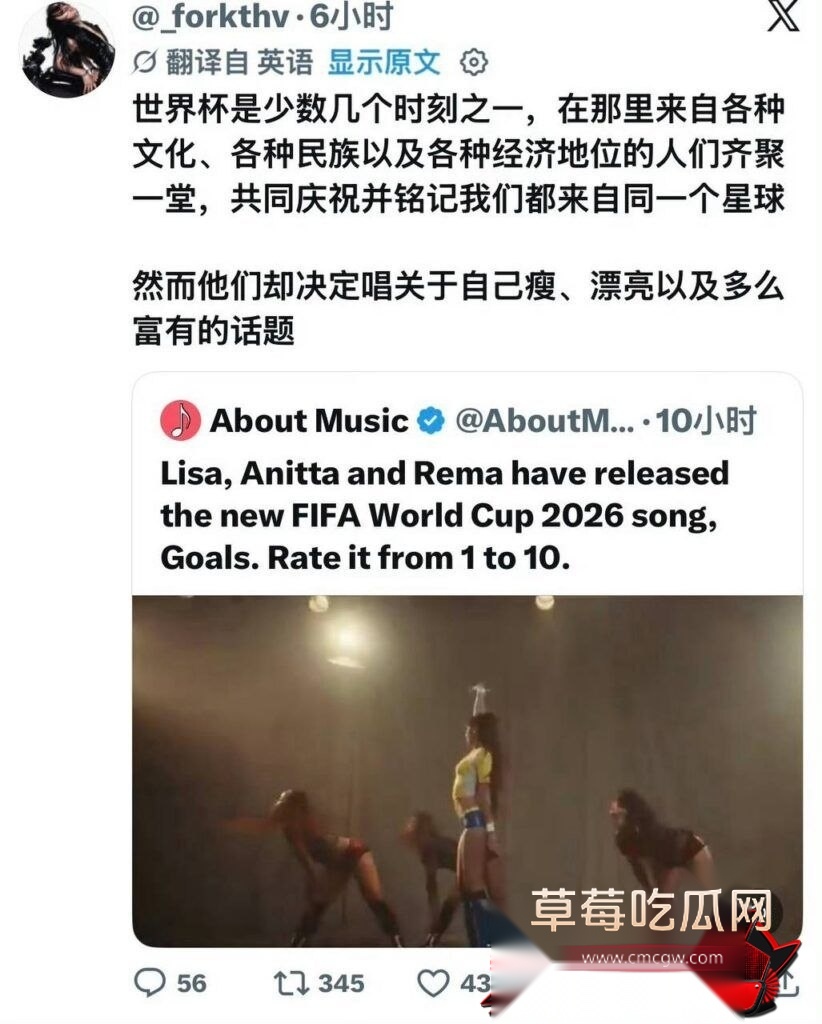This screenshot has height=1024, width=822.
Task: Show original text link 显示原文
Action: coord(384,63)
